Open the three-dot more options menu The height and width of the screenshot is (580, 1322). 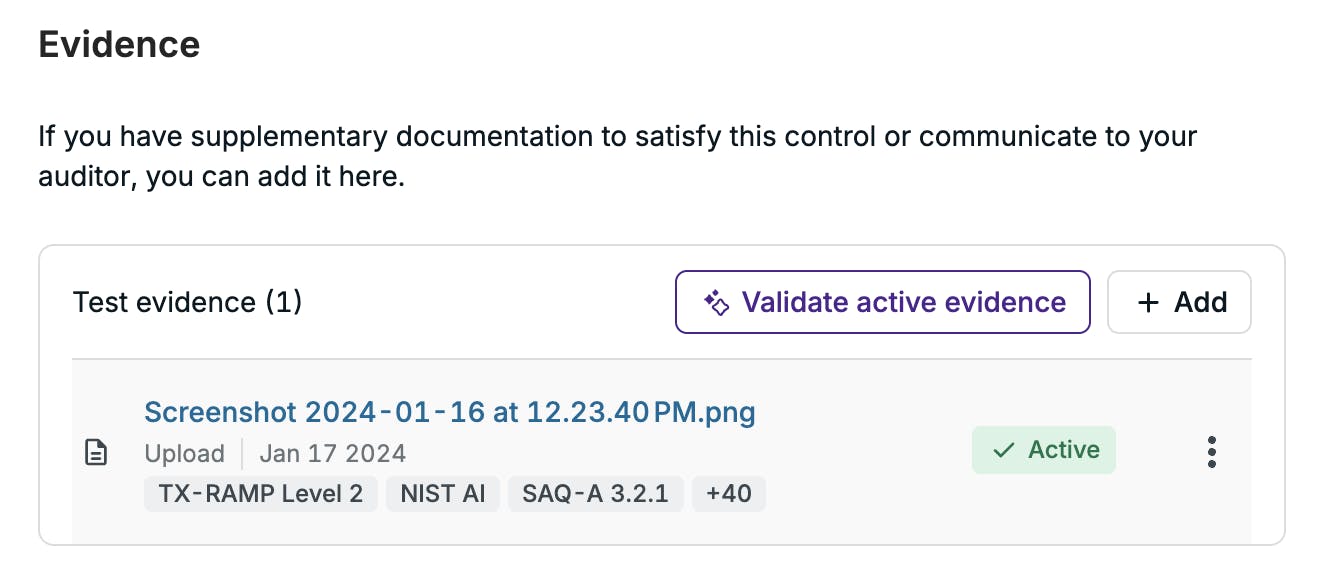click(x=1211, y=452)
